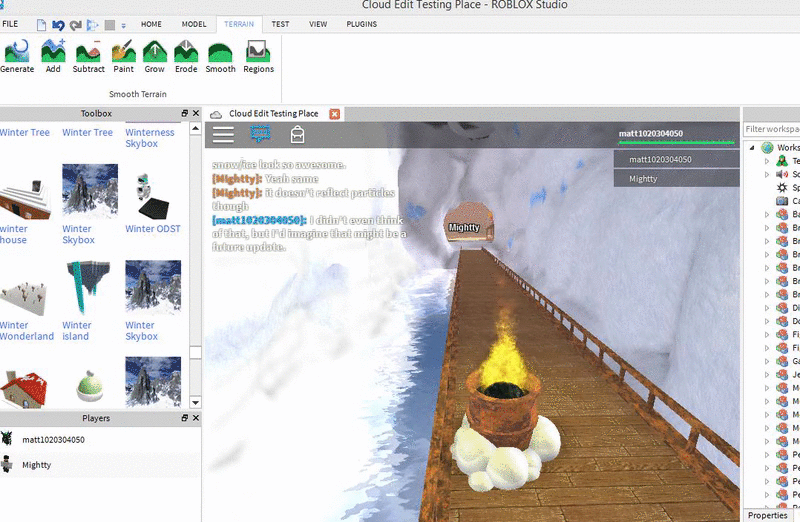
Task: Click the Redo arrow icon
Action: (x=76, y=24)
